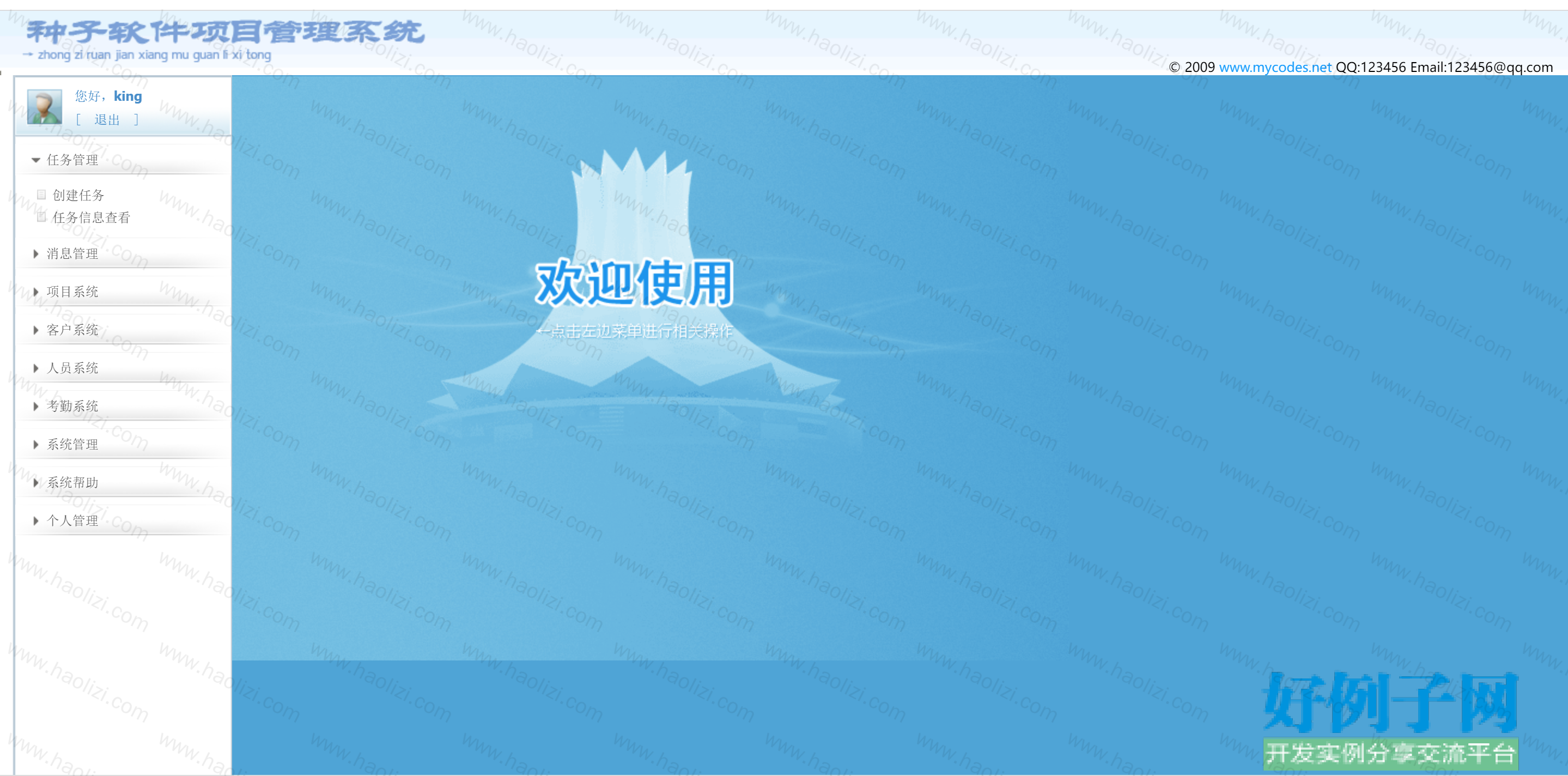Screen dimensions: 1568x776
Task: Expand the 系统帮助 arrow
Action: pos(36,483)
